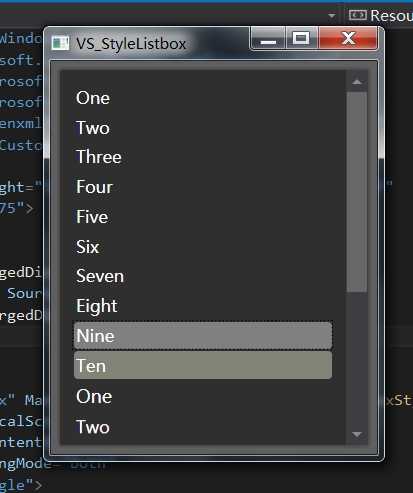Minimize the VS_StyleListbox window
This screenshot has height=493, width=413.
point(268,38)
